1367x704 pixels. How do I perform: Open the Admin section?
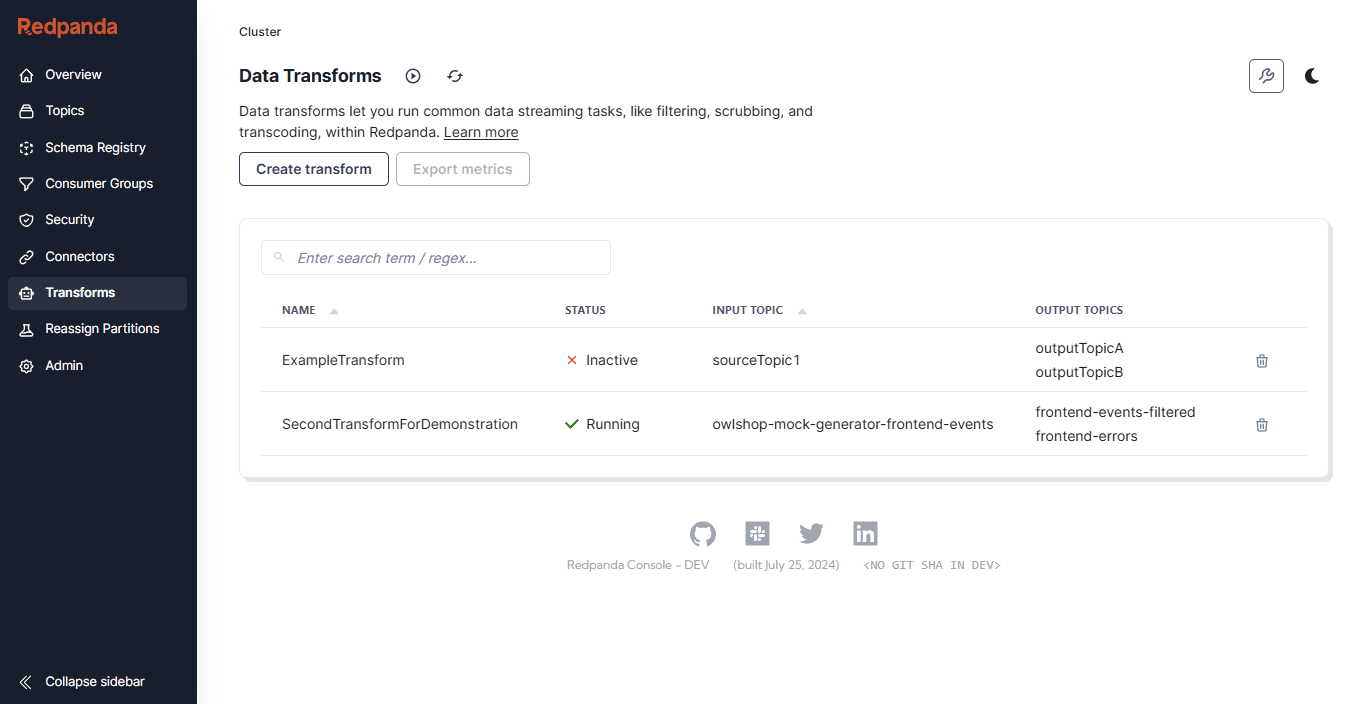[61, 365]
